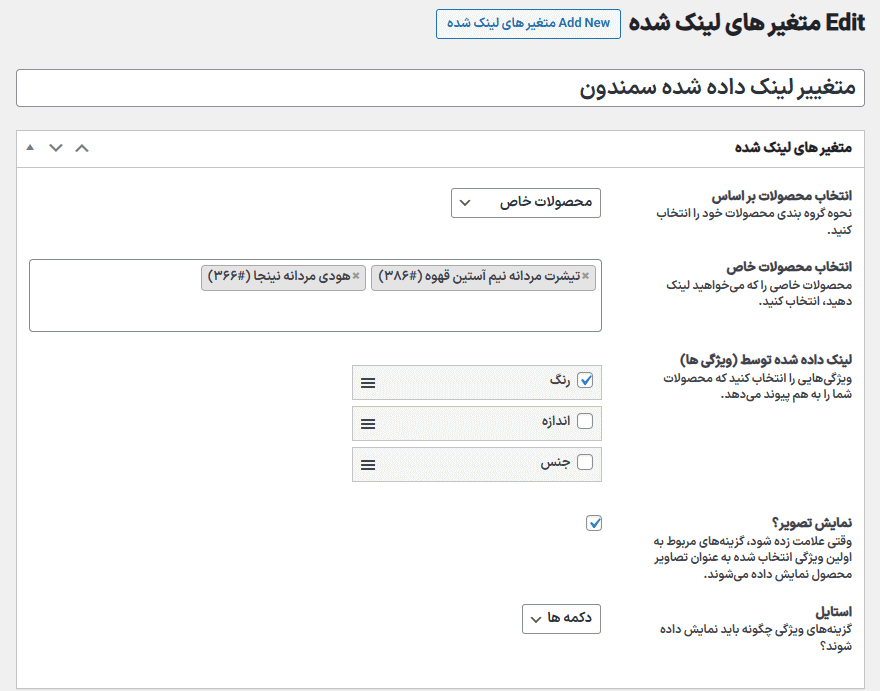Uncheck the رنگ attribute checkbox
The width and height of the screenshot is (880, 691).
pos(586,380)
